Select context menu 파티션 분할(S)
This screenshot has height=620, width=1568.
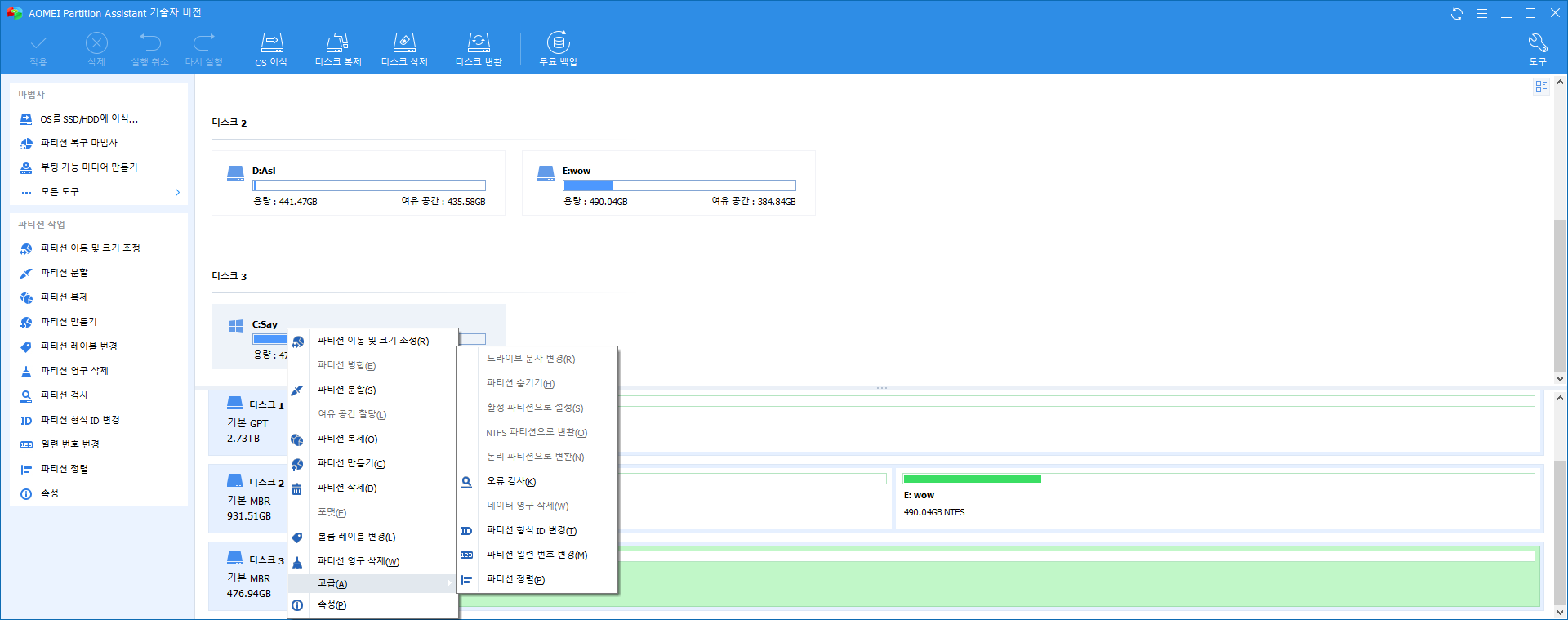[x=372, y=390]
